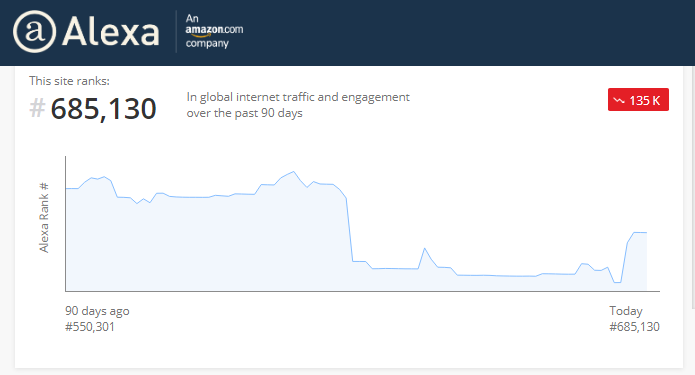
Task: Click the 'Today' axis label
Action: pos(626,311)
